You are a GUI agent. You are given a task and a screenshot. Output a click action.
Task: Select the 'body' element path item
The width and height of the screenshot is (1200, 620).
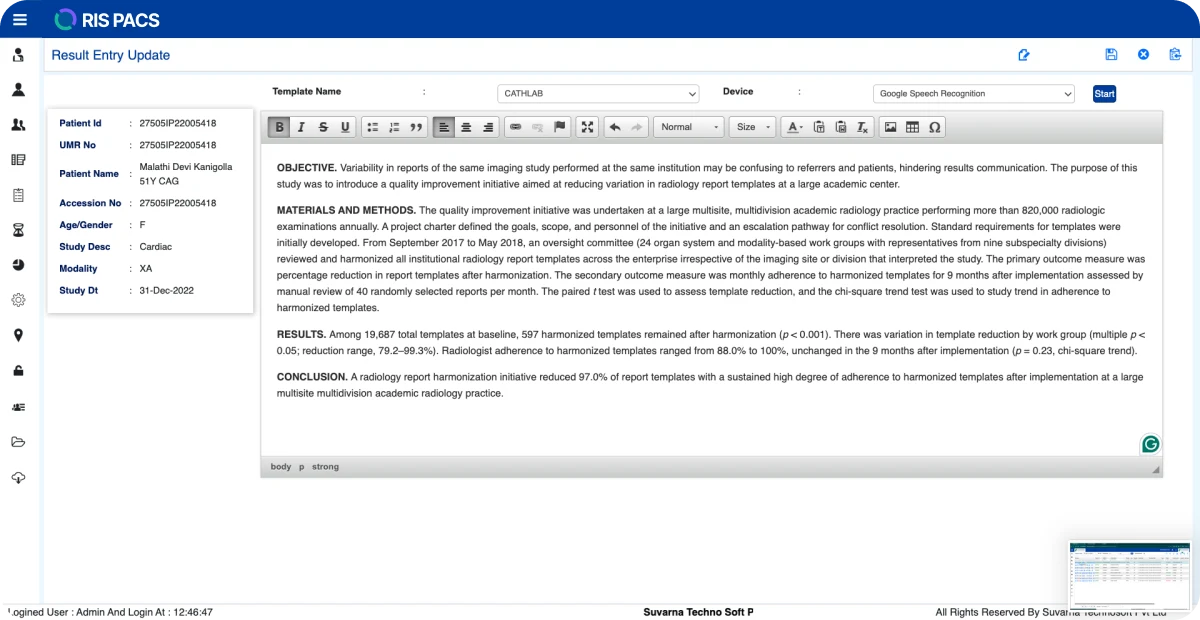[x=281, y=467]
